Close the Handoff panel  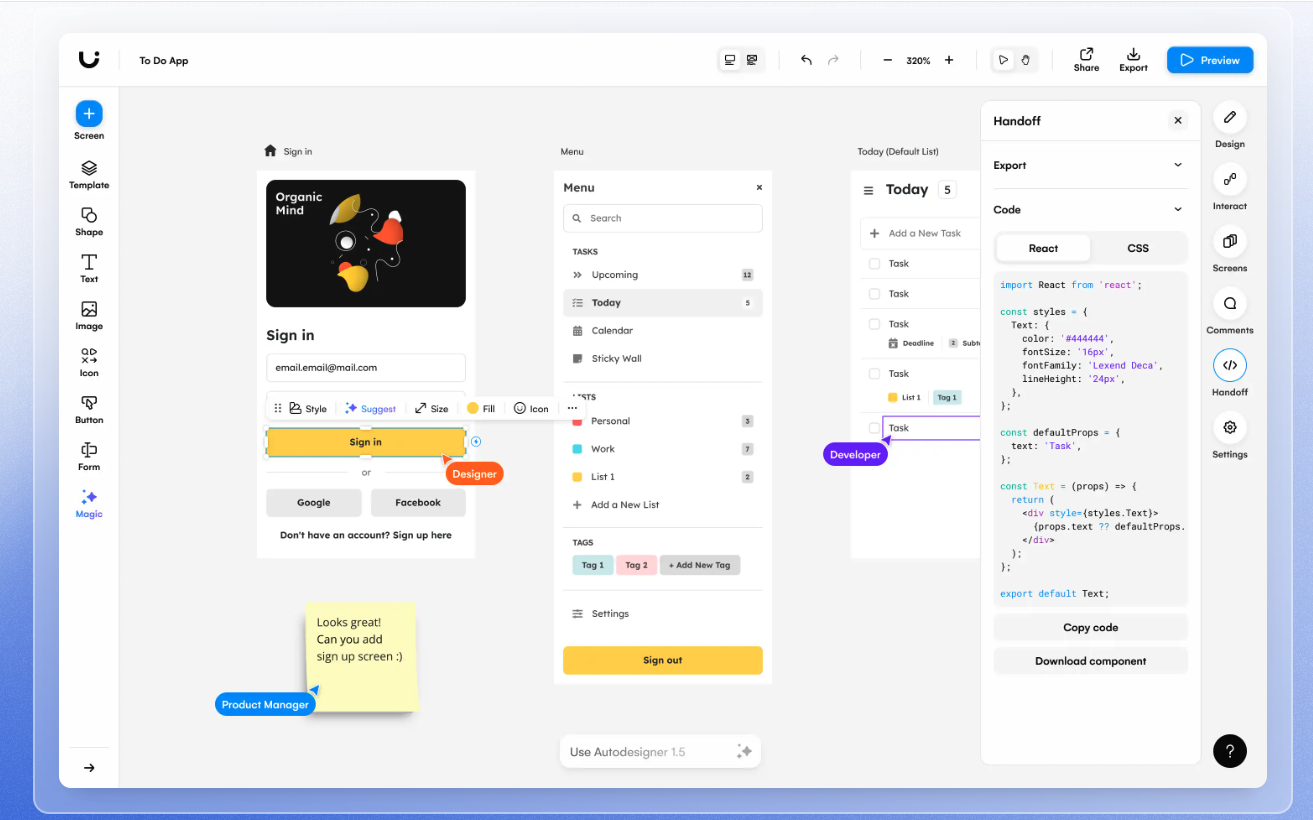click(x=1178, y=120)
